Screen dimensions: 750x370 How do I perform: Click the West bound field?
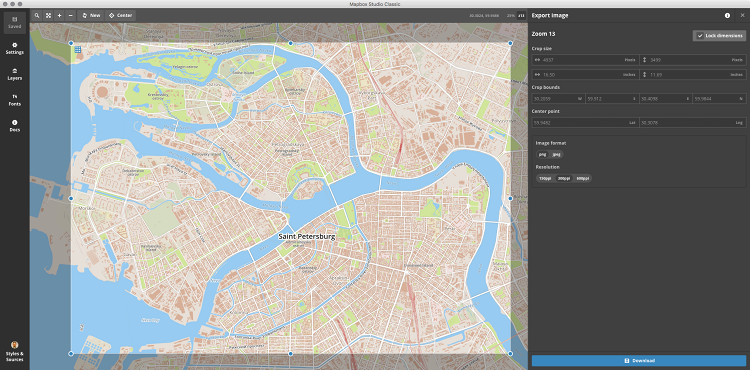(558, 98)
